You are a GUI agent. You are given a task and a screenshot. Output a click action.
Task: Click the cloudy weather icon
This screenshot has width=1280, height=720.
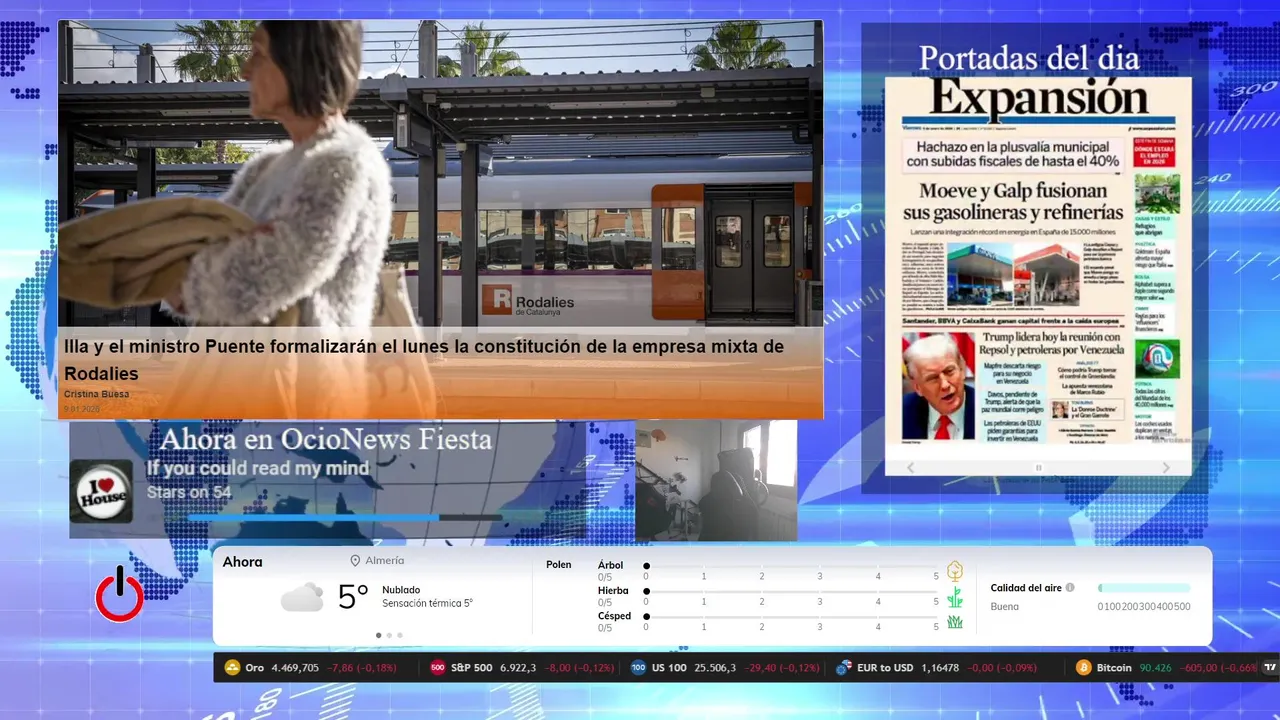pos(302,597)
